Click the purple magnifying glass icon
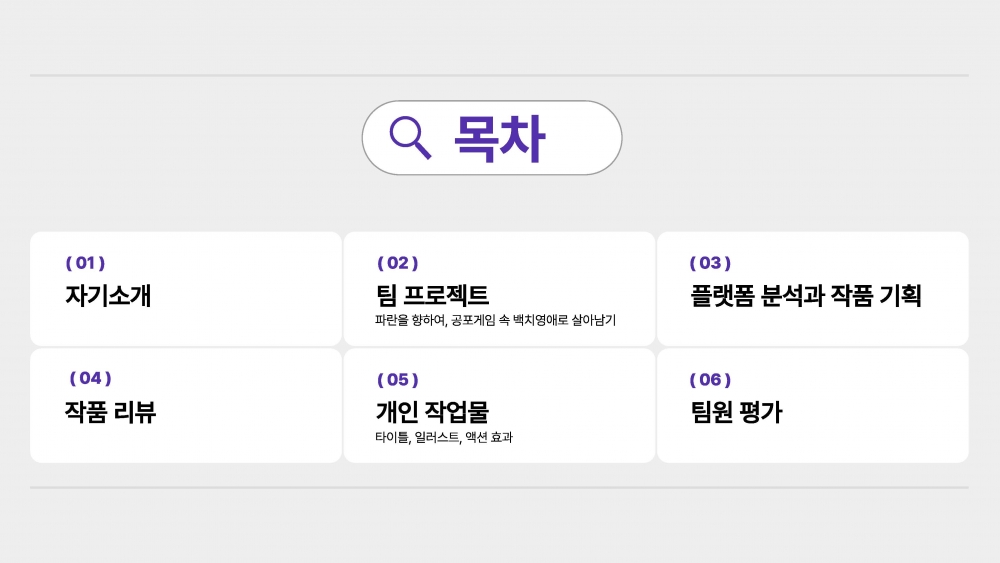This screenshot has width=1000, height=563. (409, 138)
